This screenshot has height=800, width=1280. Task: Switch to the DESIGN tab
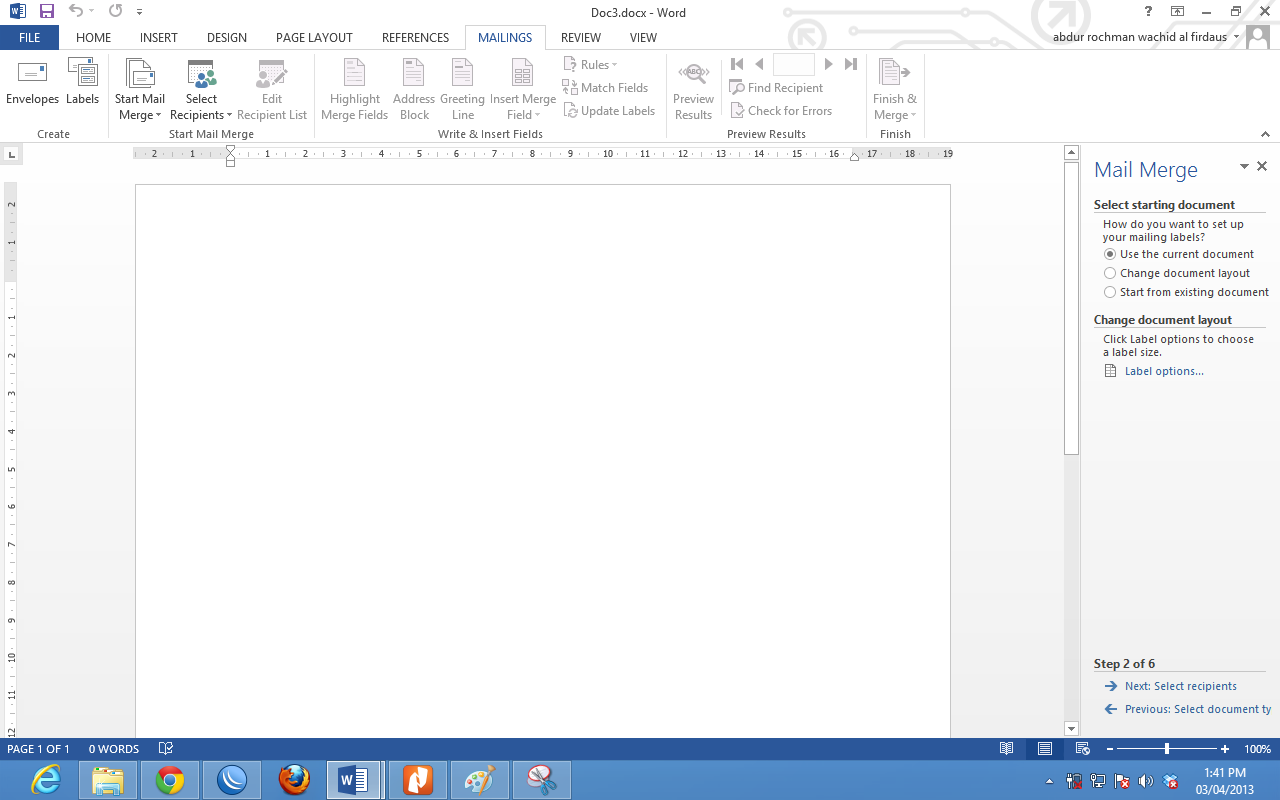coord(227,38)
